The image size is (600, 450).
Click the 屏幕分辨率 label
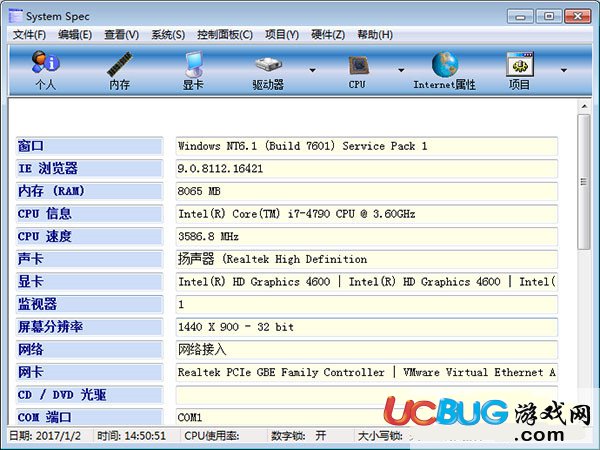90,327
